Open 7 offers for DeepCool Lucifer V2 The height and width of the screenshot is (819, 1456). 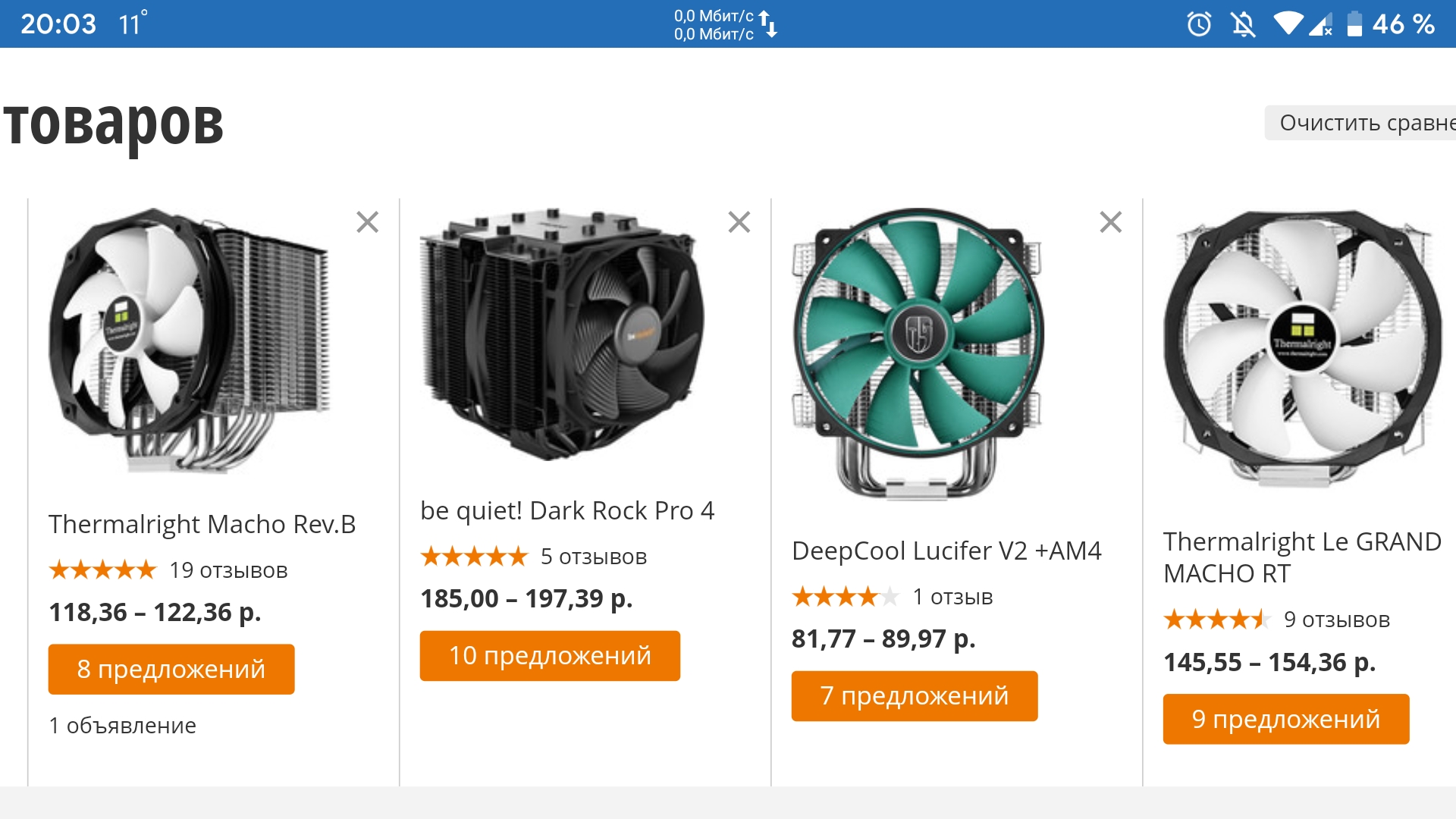click(x=915, y=695)
